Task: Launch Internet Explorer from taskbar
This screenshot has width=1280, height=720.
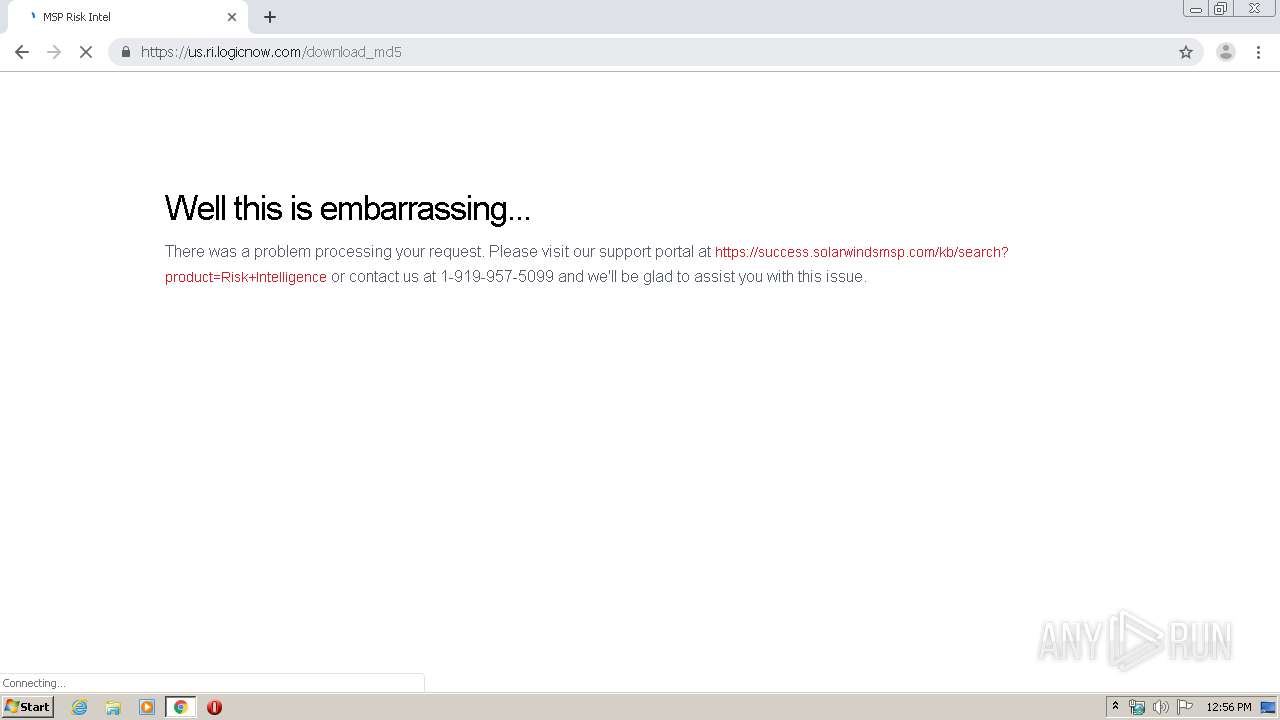Action: point(80,707)
